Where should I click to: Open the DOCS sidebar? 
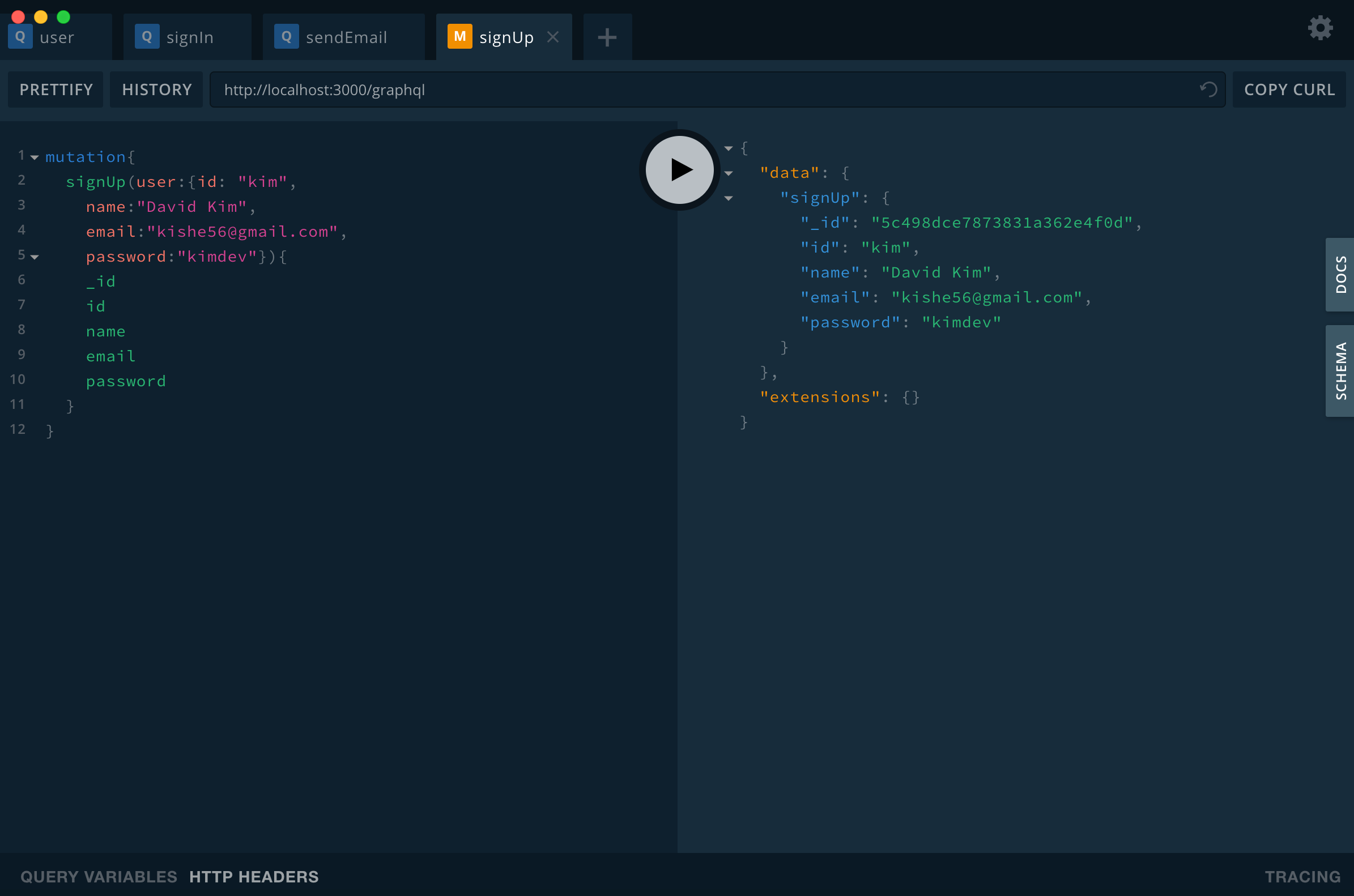coord(1340,275)
